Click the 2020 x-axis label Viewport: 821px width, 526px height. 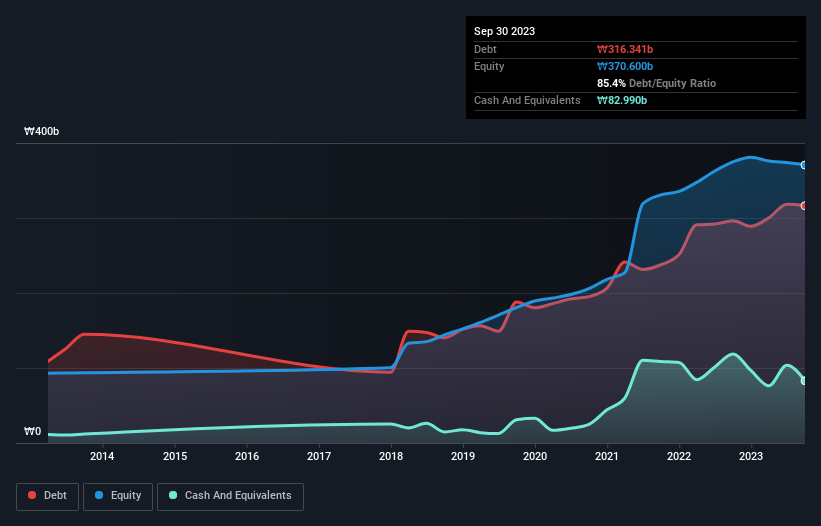[535, 456]
